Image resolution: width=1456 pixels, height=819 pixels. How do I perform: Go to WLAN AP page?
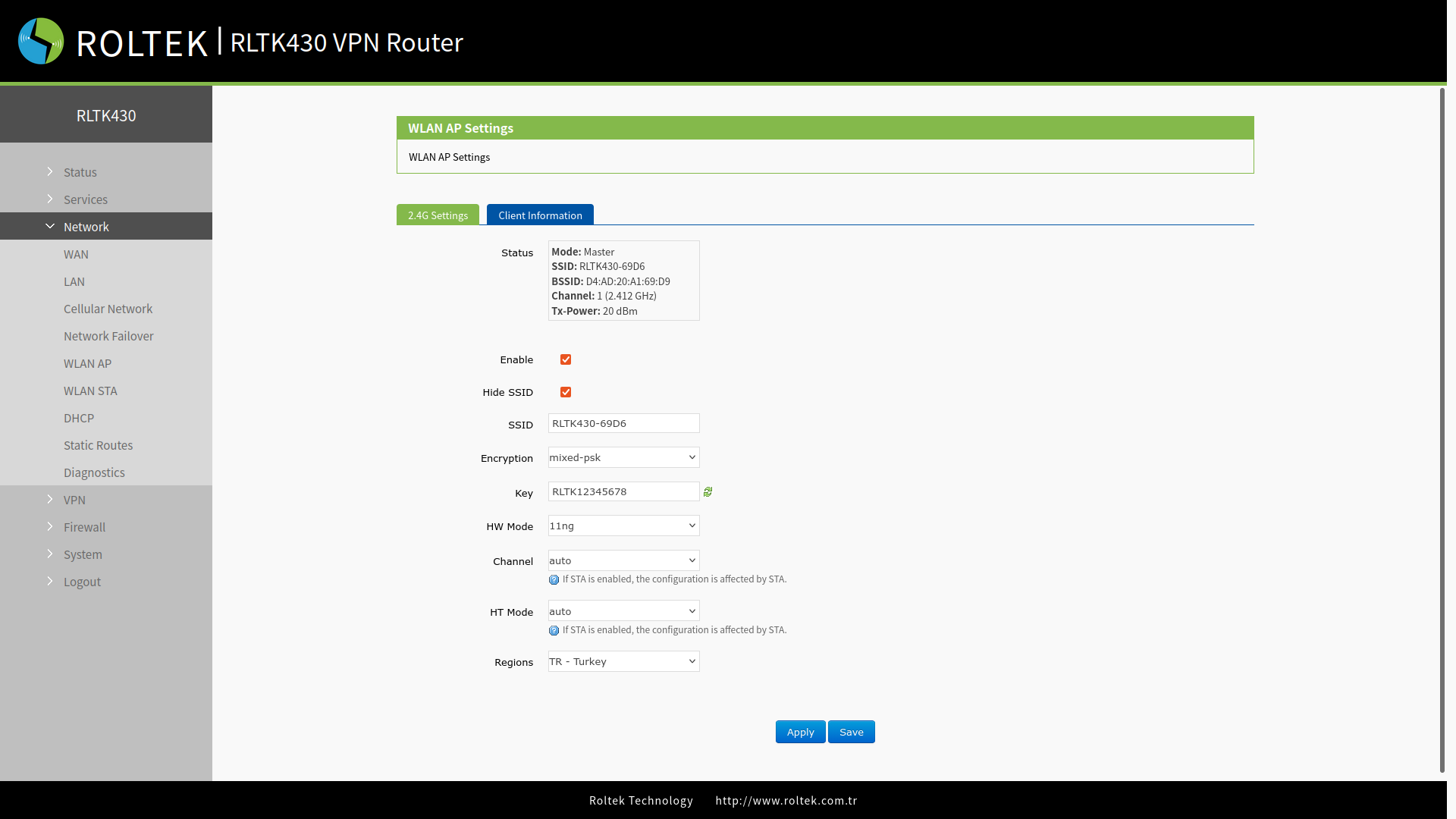(x=87, y=363)
